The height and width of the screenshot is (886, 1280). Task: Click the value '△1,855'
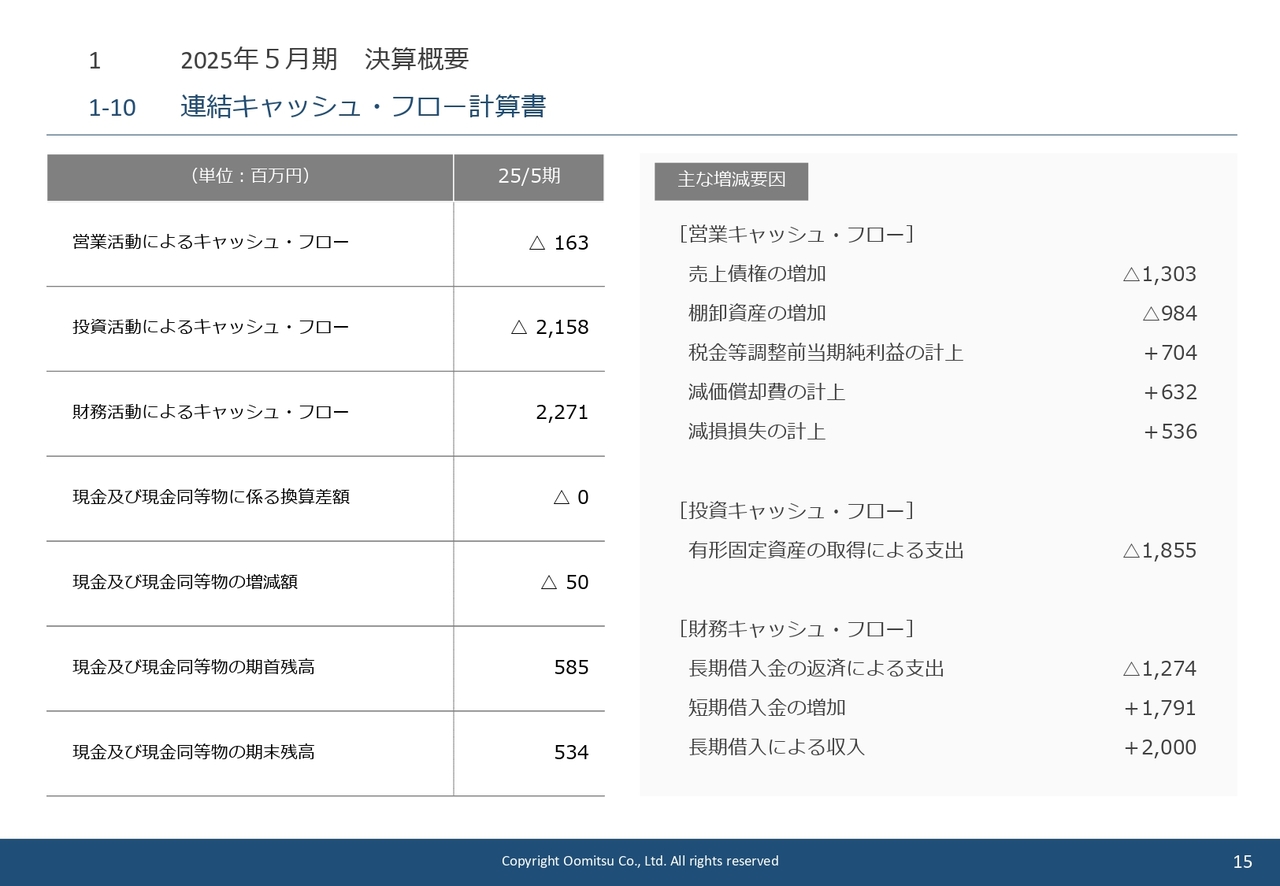point(1159,551)
